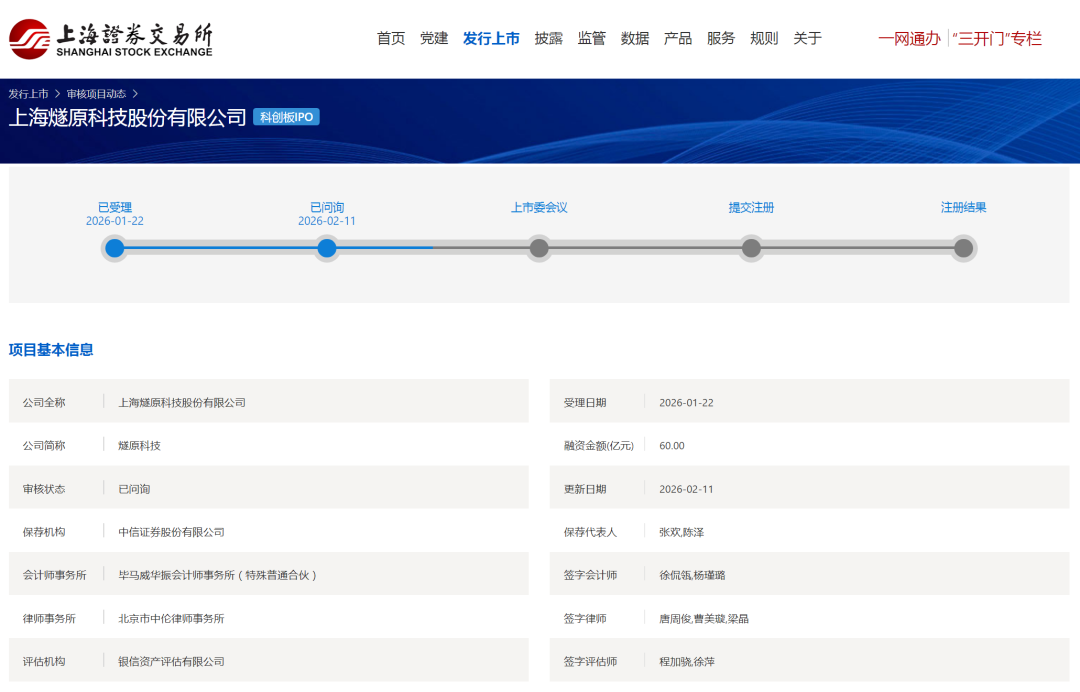Select the 注册结果 timeline node
Viewport: 1080px width, 692px height.
[964, 248]
